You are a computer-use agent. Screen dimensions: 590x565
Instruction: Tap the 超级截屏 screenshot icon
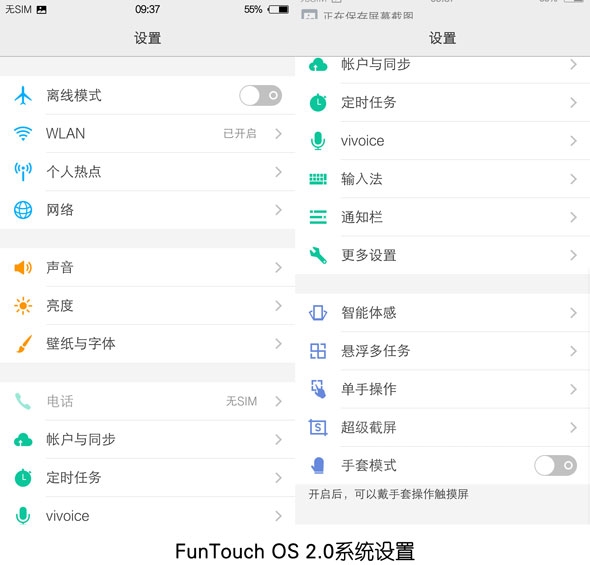[318, 427]
